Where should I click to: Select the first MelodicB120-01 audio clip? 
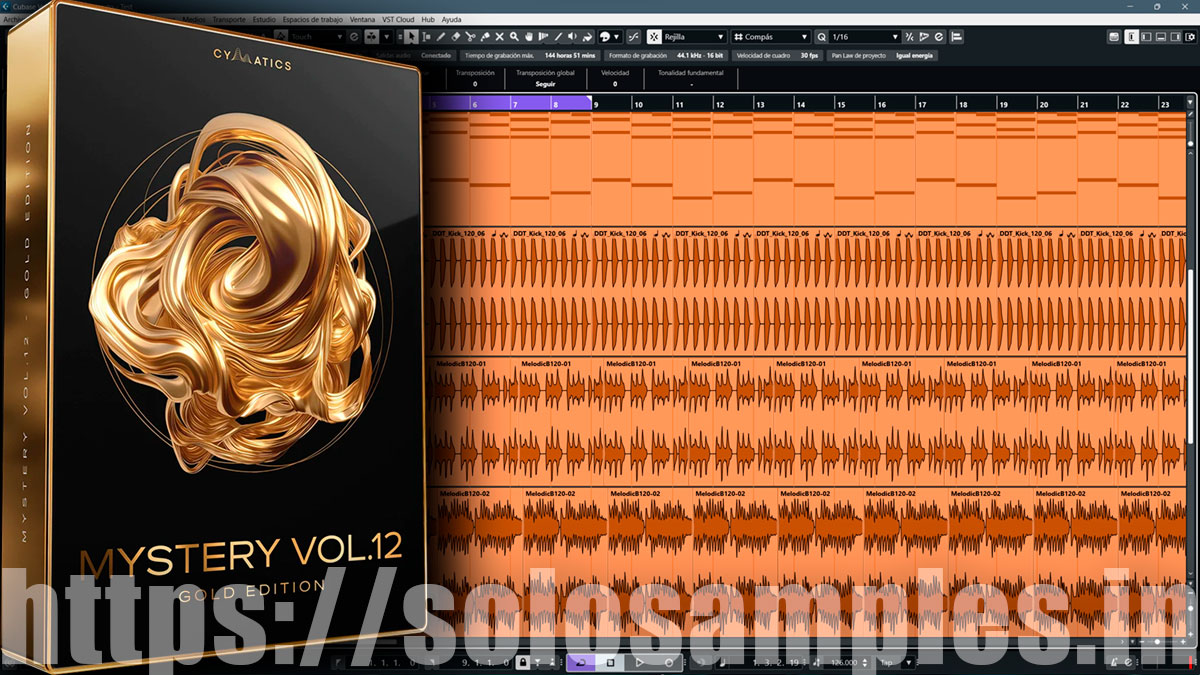tap(474, 420)
